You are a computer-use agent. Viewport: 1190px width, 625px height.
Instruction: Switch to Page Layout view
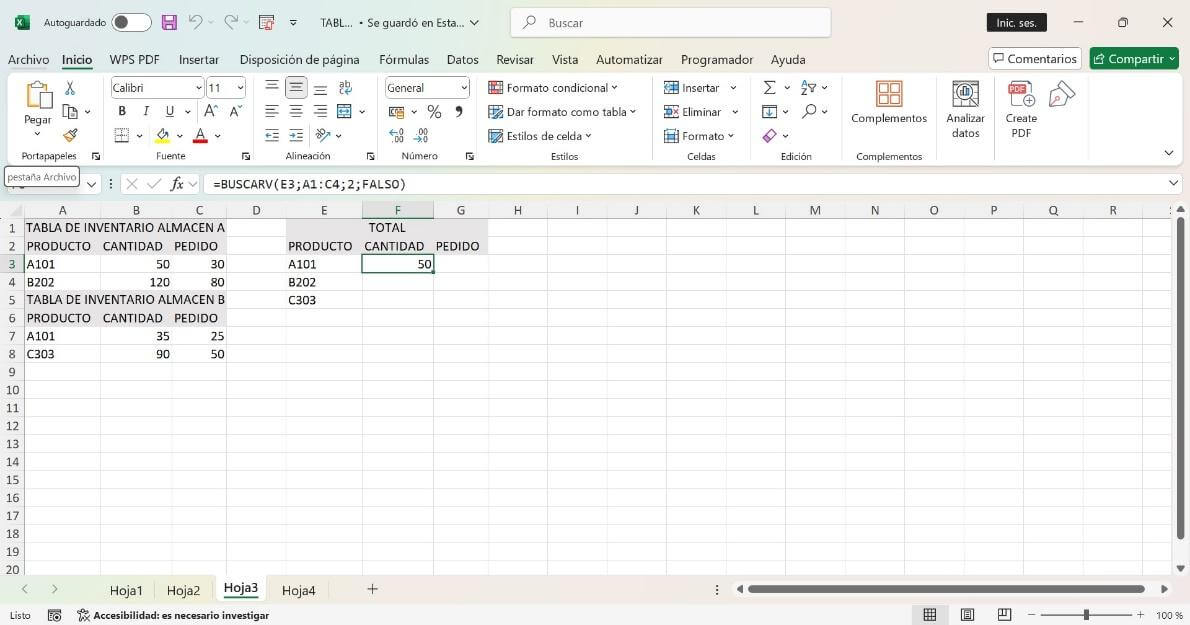968,615
